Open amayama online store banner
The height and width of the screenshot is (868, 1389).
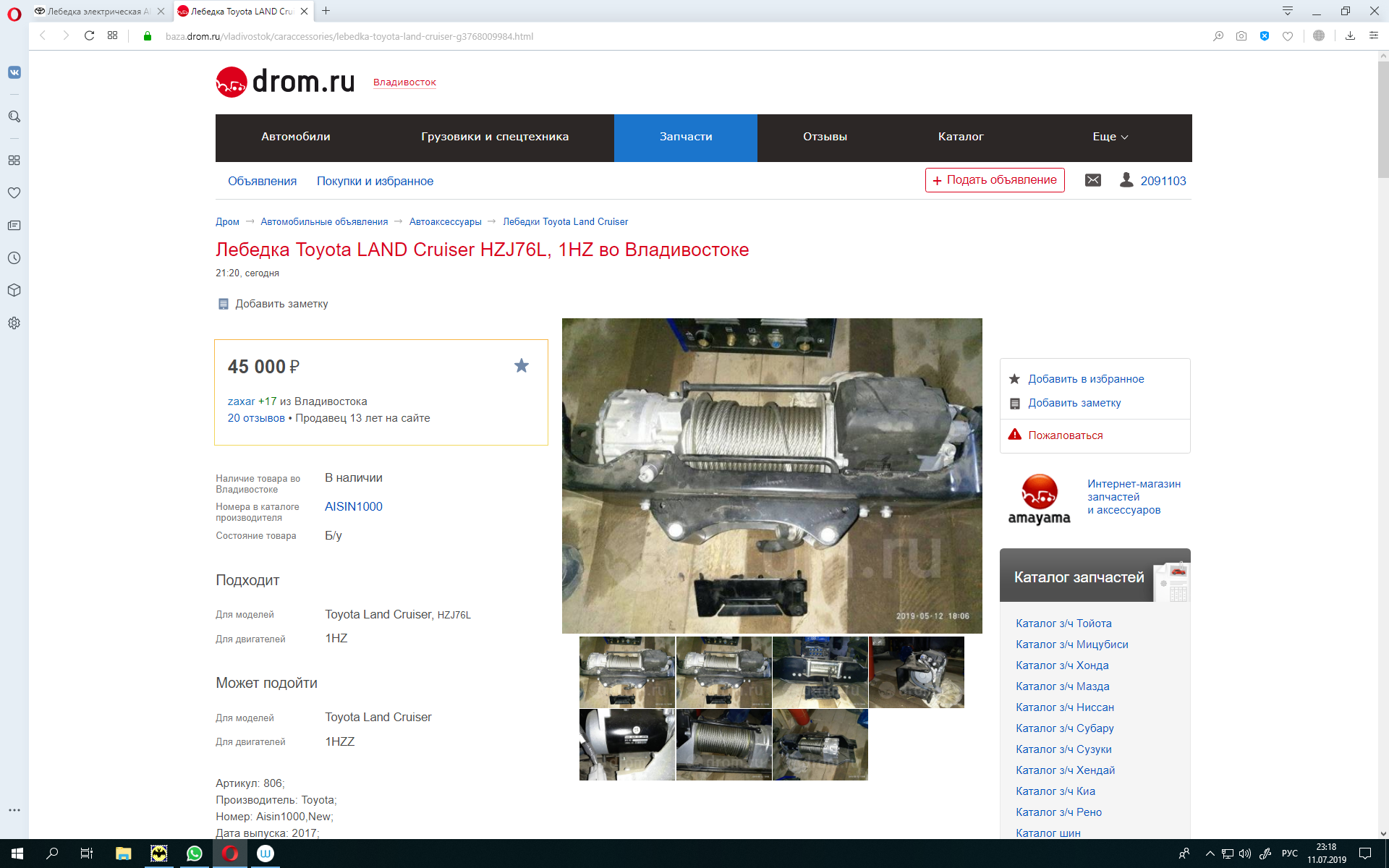1095,499
